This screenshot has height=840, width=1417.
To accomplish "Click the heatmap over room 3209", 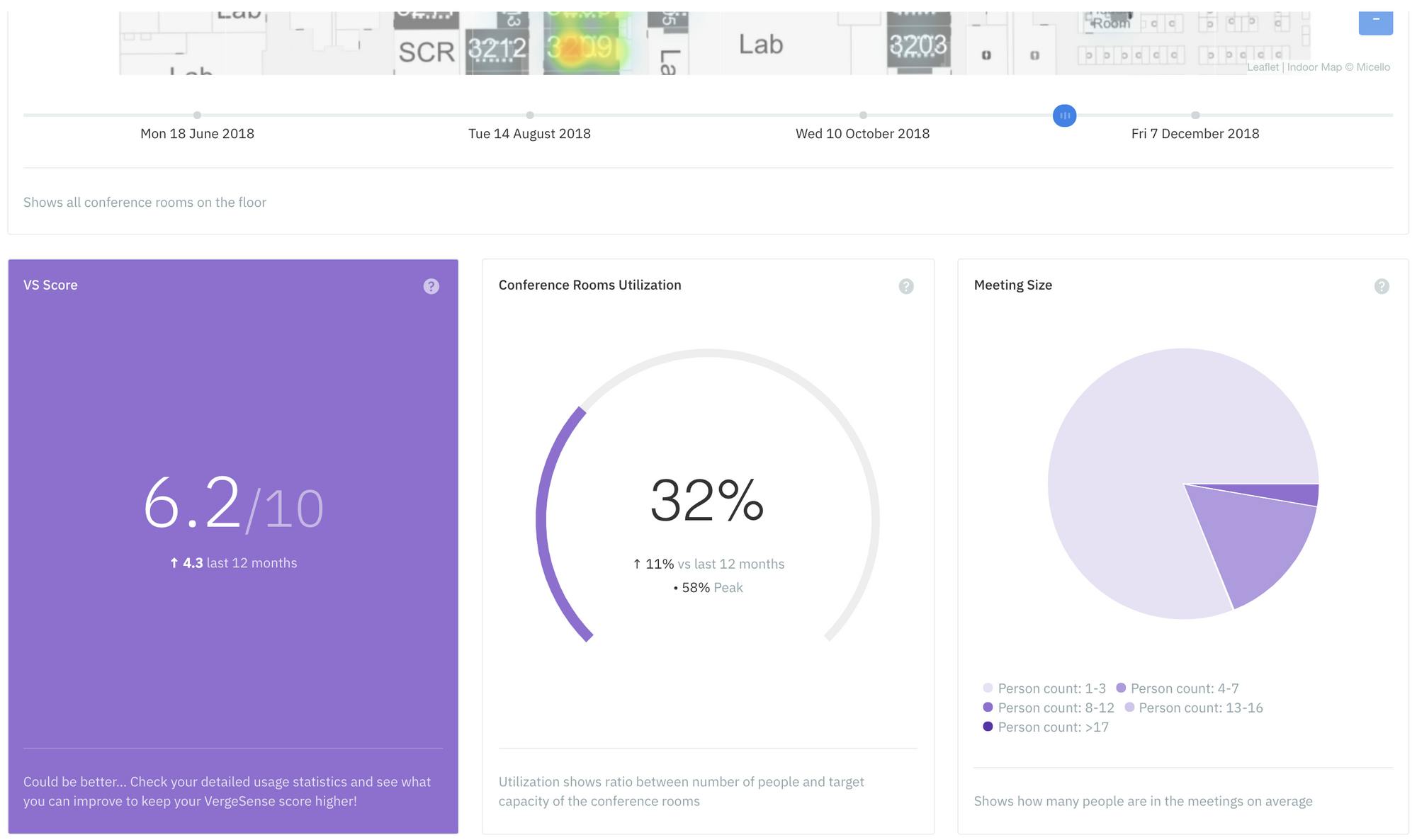I will click(x=580, y=47).
